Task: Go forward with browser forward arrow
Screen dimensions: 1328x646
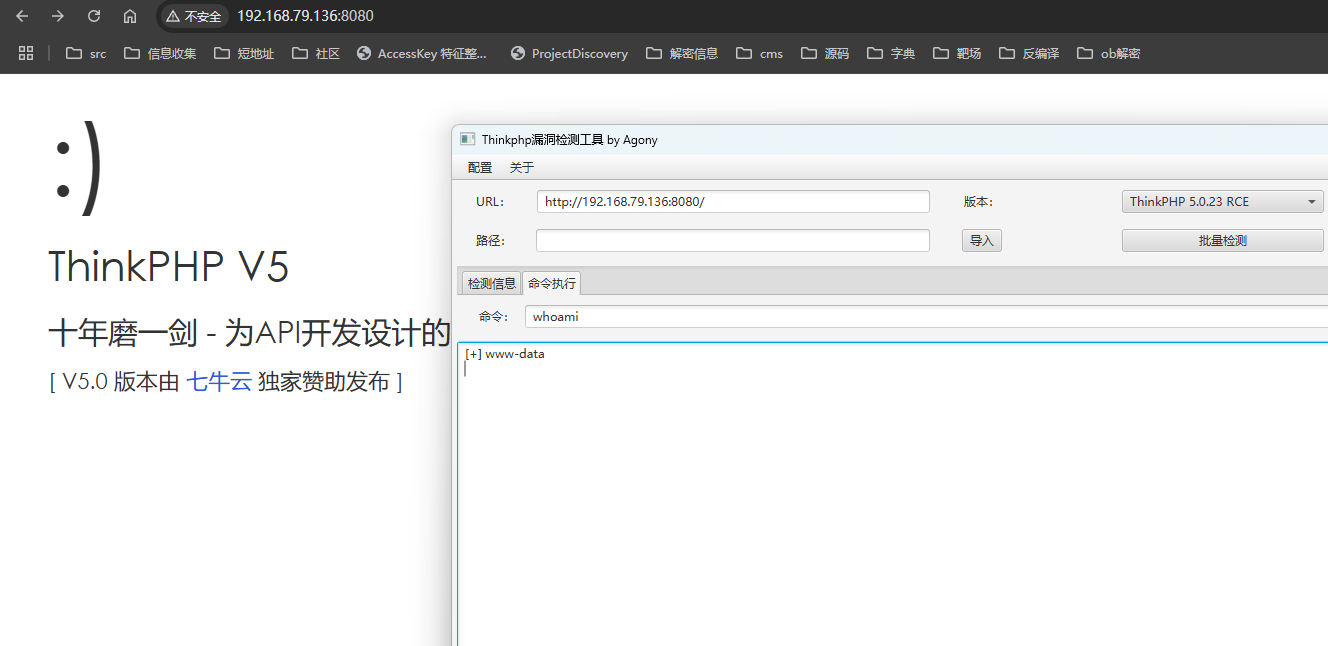Action: 58,16
